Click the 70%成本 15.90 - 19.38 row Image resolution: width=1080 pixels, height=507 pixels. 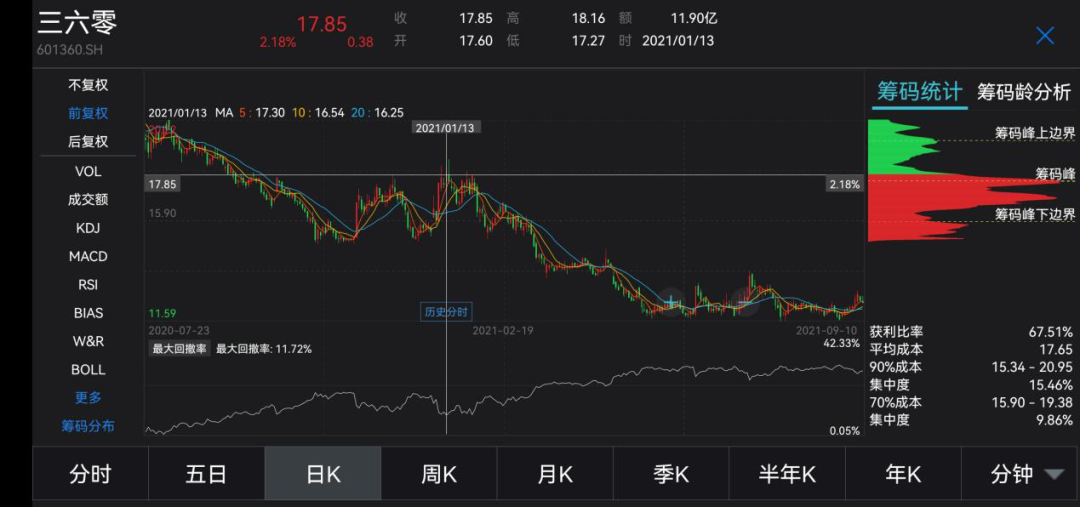pyautogui.click(x=971, y=402)
